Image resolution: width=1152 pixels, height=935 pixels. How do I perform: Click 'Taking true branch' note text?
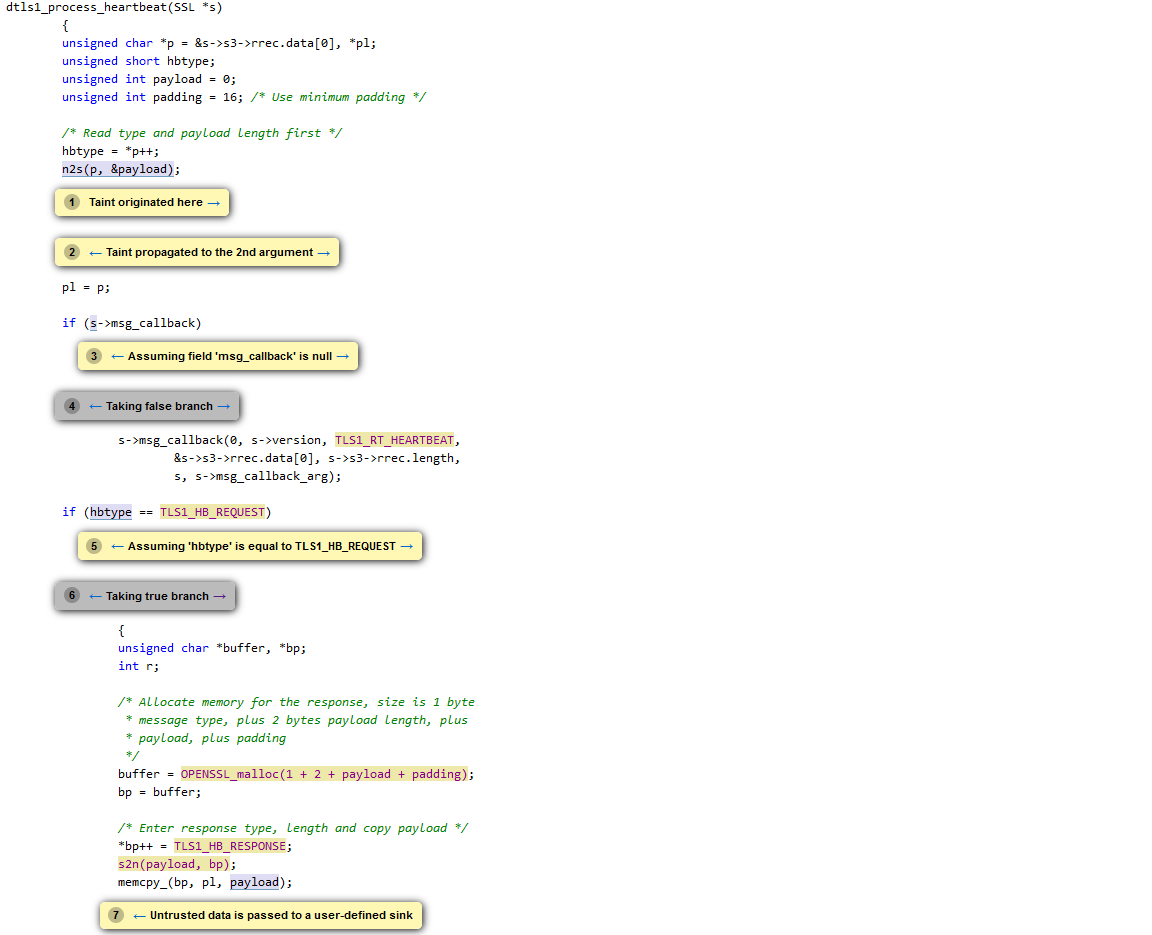click(x=157, y=596)
